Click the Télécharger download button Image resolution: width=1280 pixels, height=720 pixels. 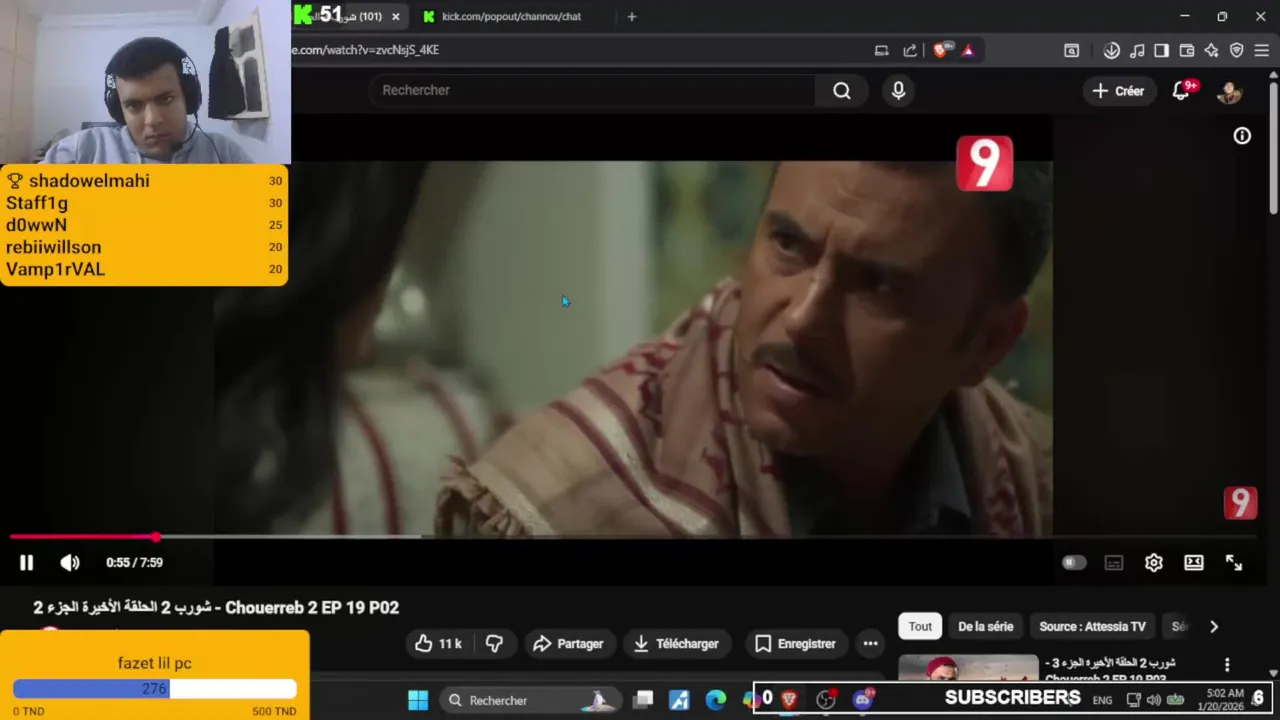point(676,644)
